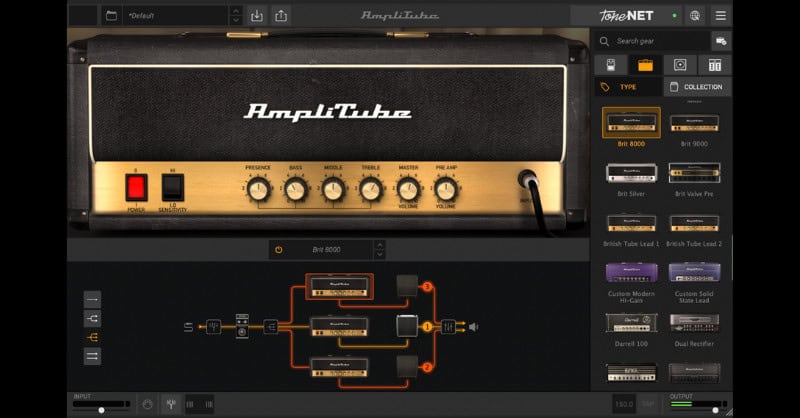Screen dimensions: 800x418
Task: Select cabinet number 3 in chain
Action: (407, 286)
